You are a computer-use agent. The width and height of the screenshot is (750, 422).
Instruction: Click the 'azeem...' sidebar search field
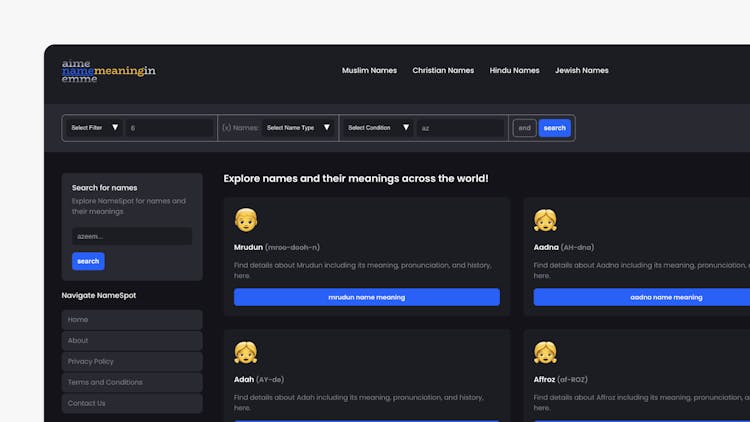coord(131,237)
